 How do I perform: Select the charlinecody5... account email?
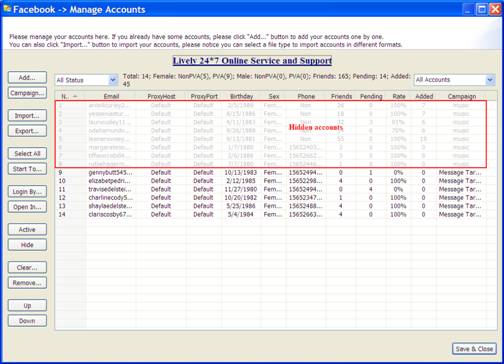[x=110, y=198]
